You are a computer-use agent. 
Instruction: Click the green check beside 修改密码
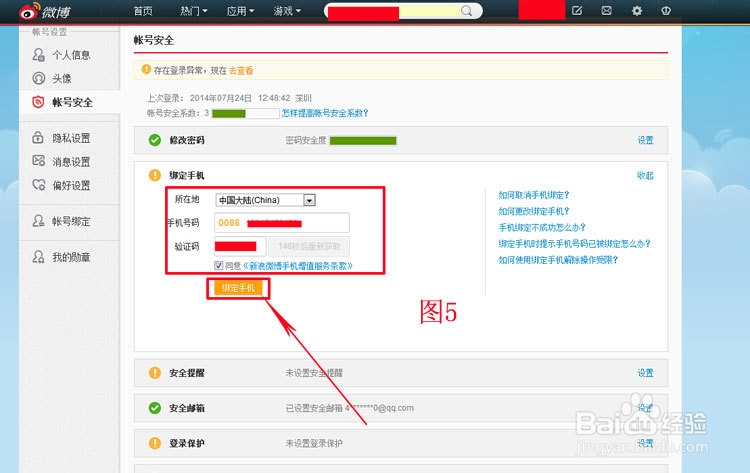coord(154,140)
